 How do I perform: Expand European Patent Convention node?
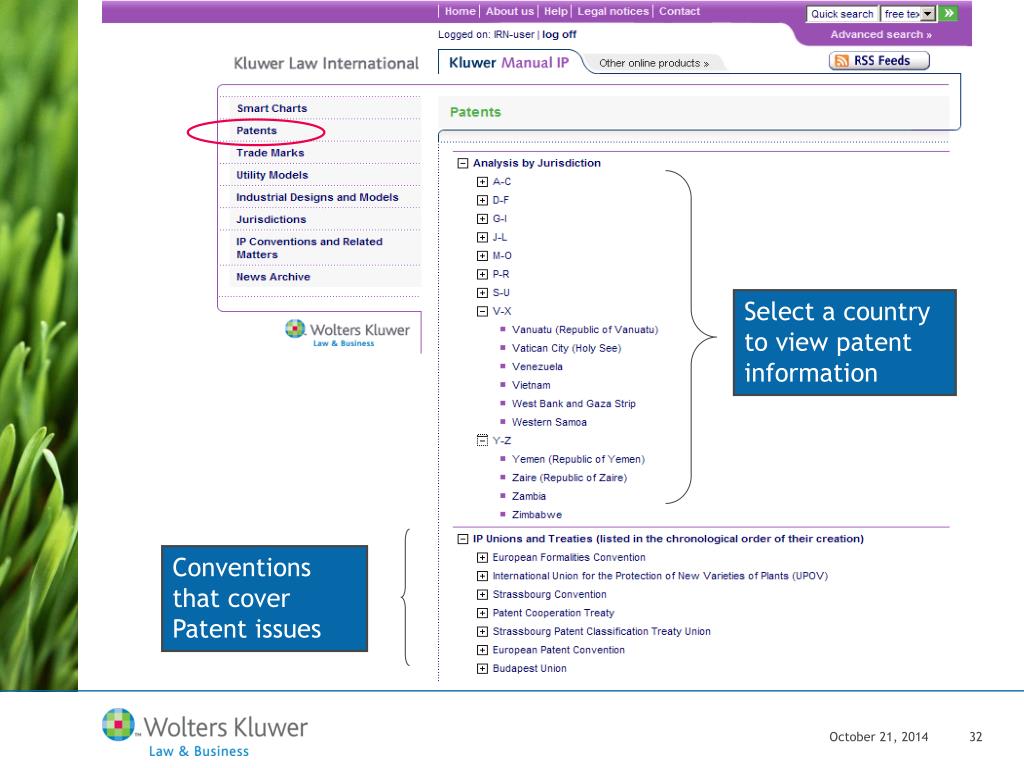click(482, 650)
